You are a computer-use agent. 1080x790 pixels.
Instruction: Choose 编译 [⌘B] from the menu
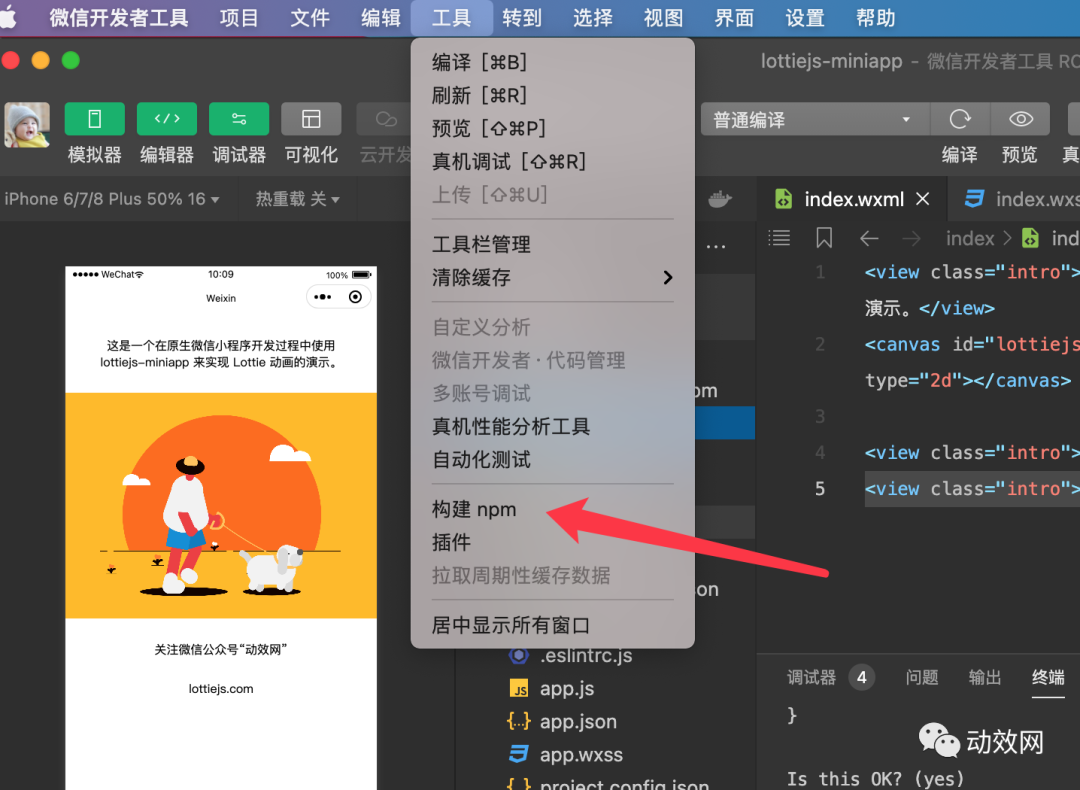point(552,62)
